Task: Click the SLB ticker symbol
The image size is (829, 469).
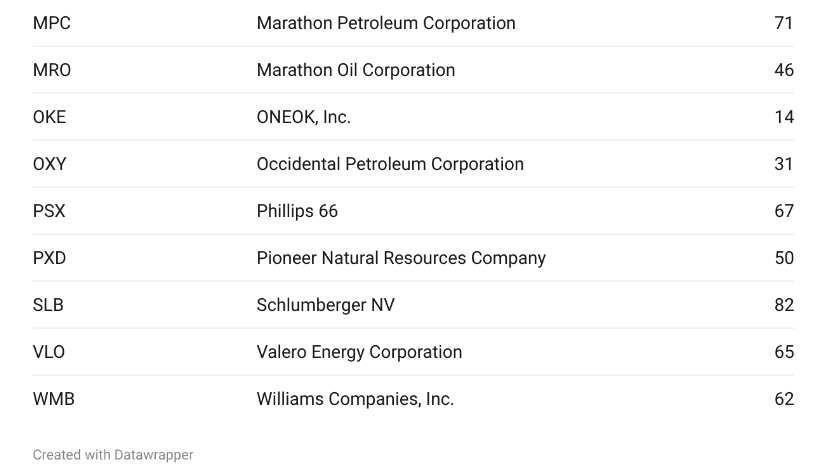Action: [48, 306]
